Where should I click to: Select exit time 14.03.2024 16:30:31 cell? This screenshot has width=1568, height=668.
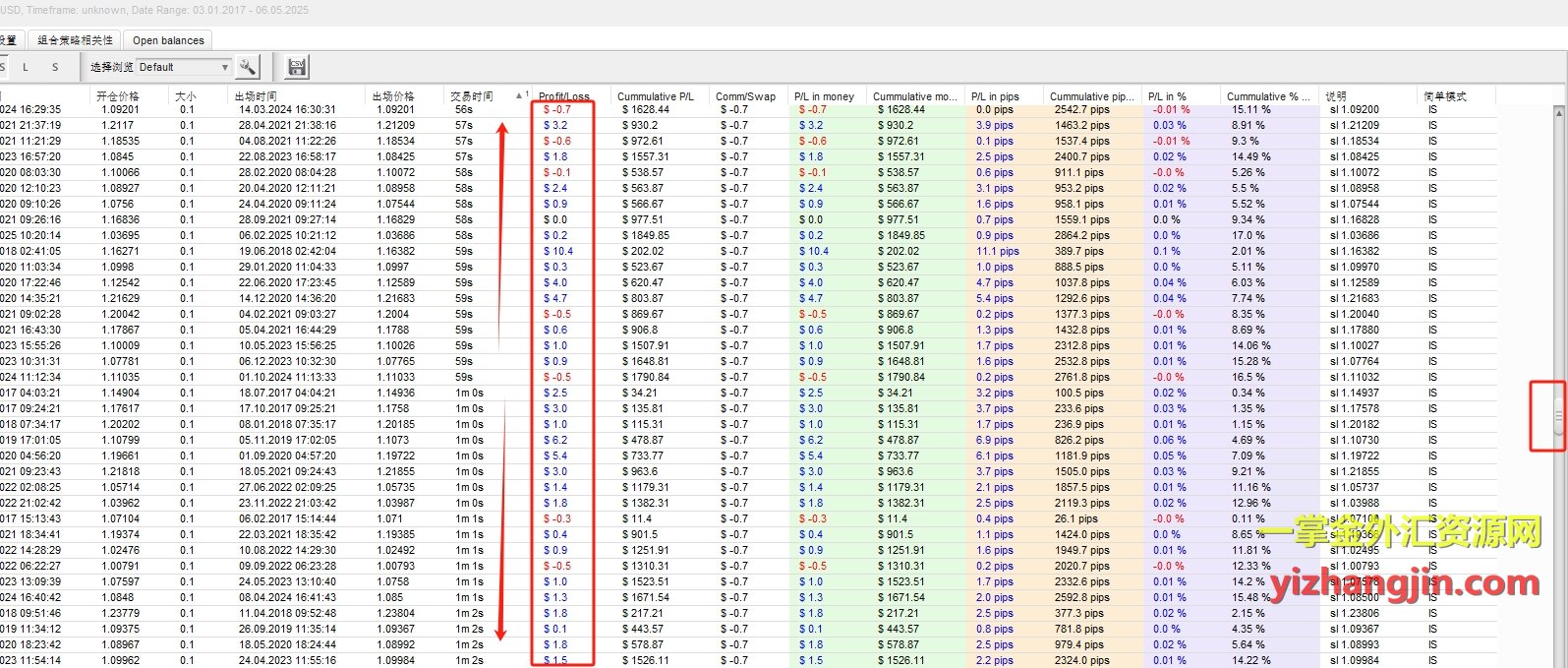287,109
